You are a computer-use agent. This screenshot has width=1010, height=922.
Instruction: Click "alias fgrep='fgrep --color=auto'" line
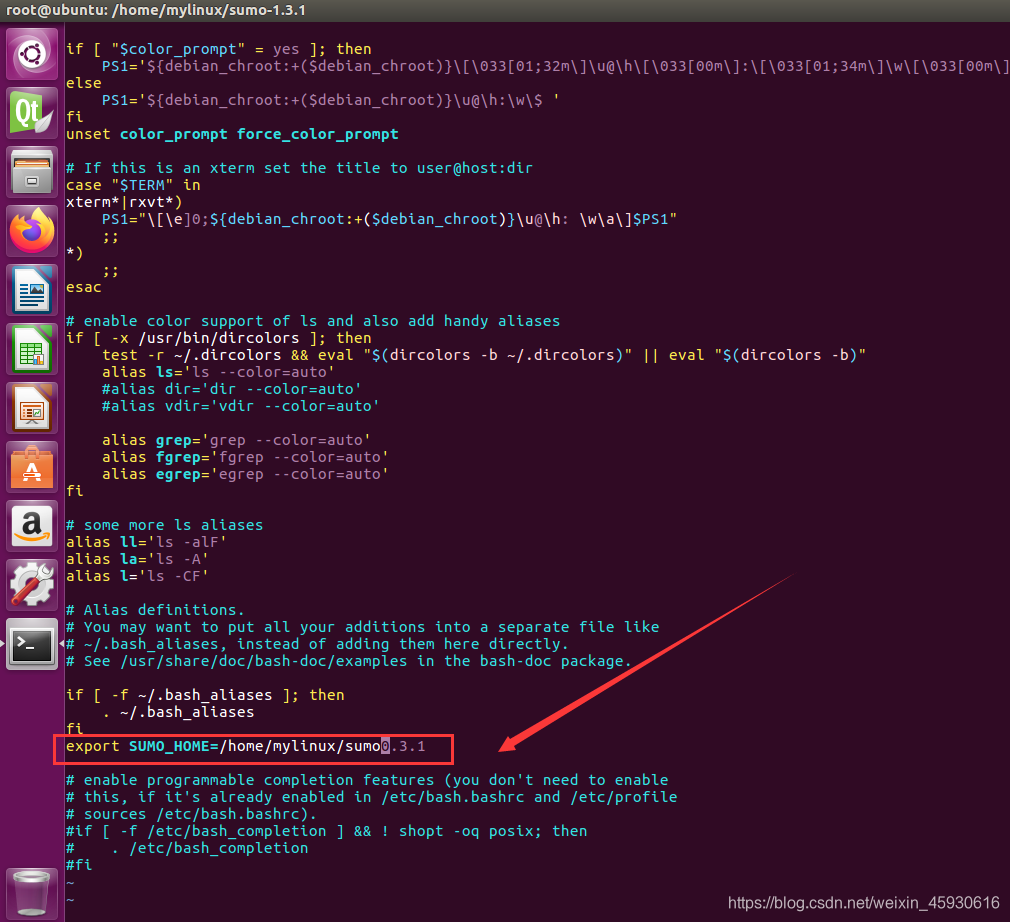[245, 457]
